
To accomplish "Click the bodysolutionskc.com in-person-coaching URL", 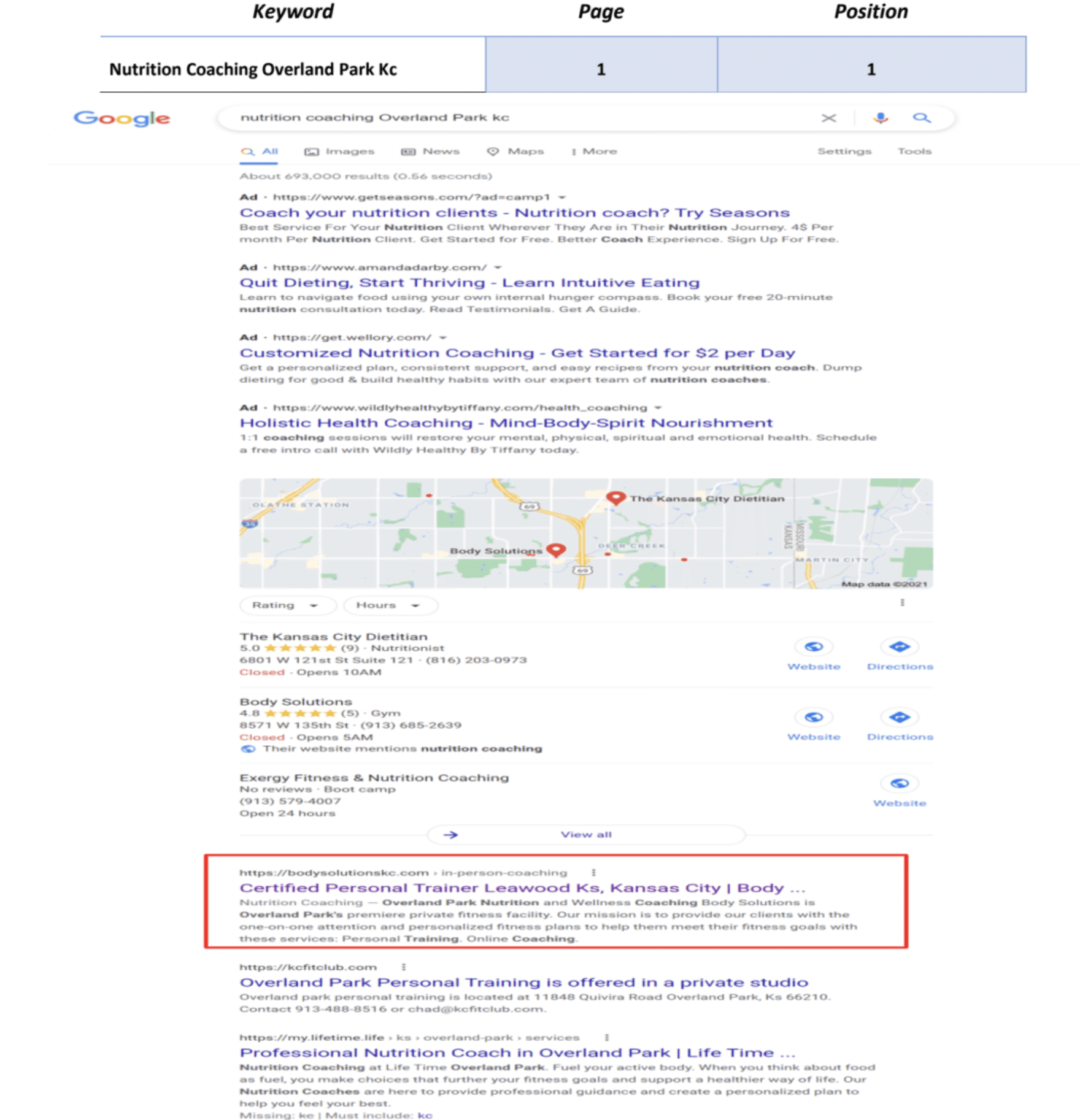I will pyautogui.click(x=403, y=873).
